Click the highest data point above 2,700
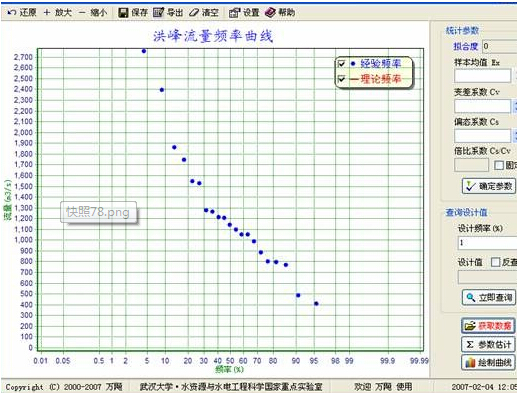This screenshot has width=517, height=393. 144,51
